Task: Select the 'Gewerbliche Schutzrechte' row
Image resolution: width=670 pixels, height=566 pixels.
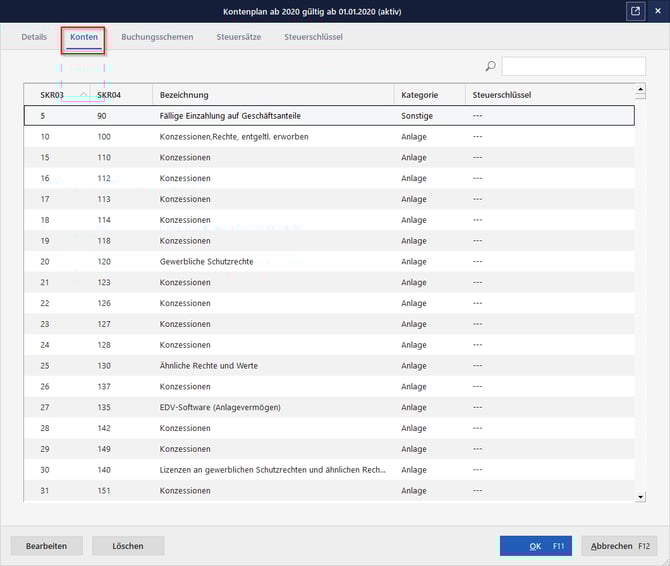Action: tap(329, 261)
